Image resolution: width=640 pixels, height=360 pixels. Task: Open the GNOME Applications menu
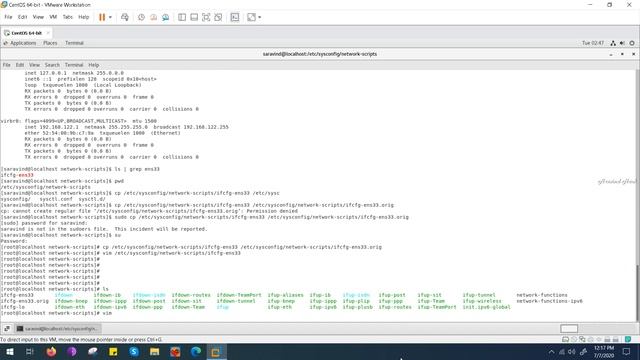pyautogui.click(x=23, y=43)
